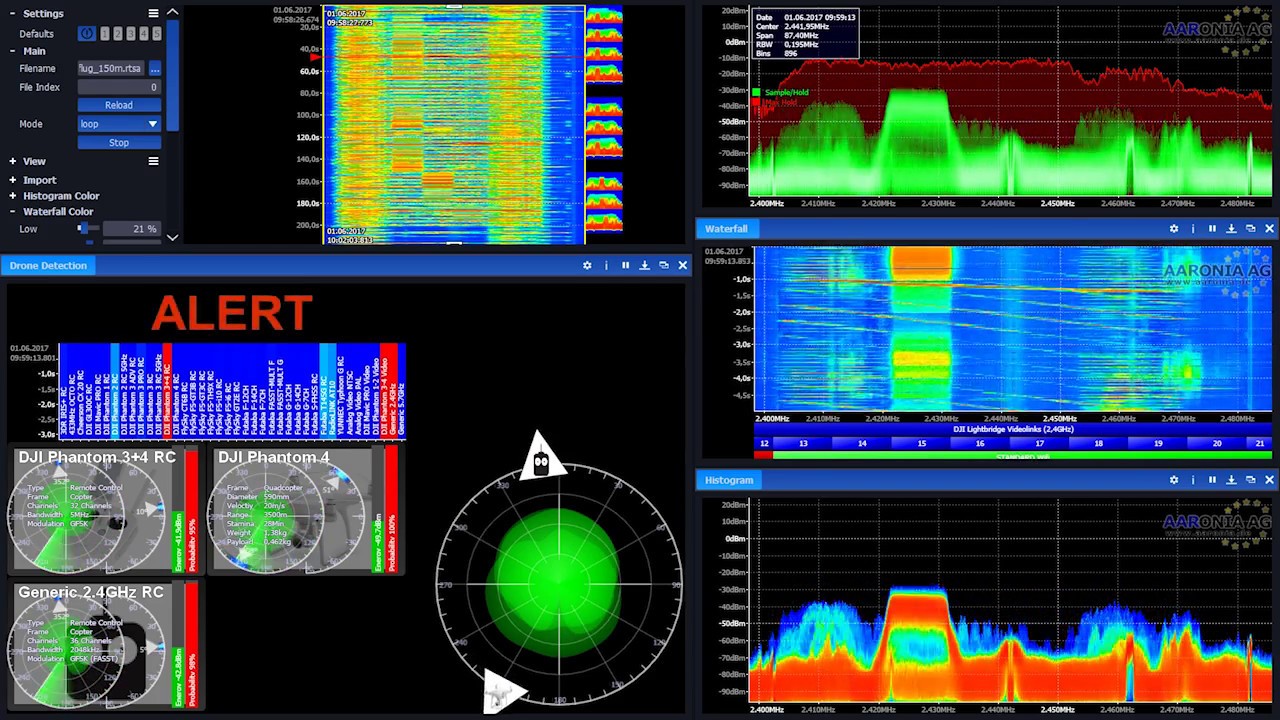Open the Settings panel hamburger menu
The height and width of the screenshot is (720, 1280).
tap(153, 13)
